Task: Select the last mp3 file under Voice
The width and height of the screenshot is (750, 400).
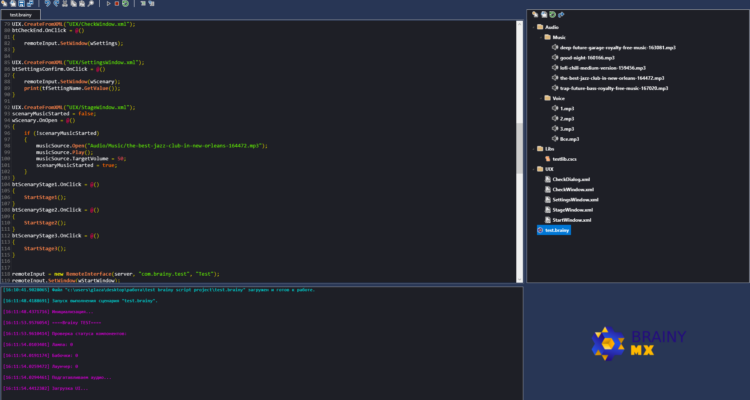Action: click(x=569, y=139)
